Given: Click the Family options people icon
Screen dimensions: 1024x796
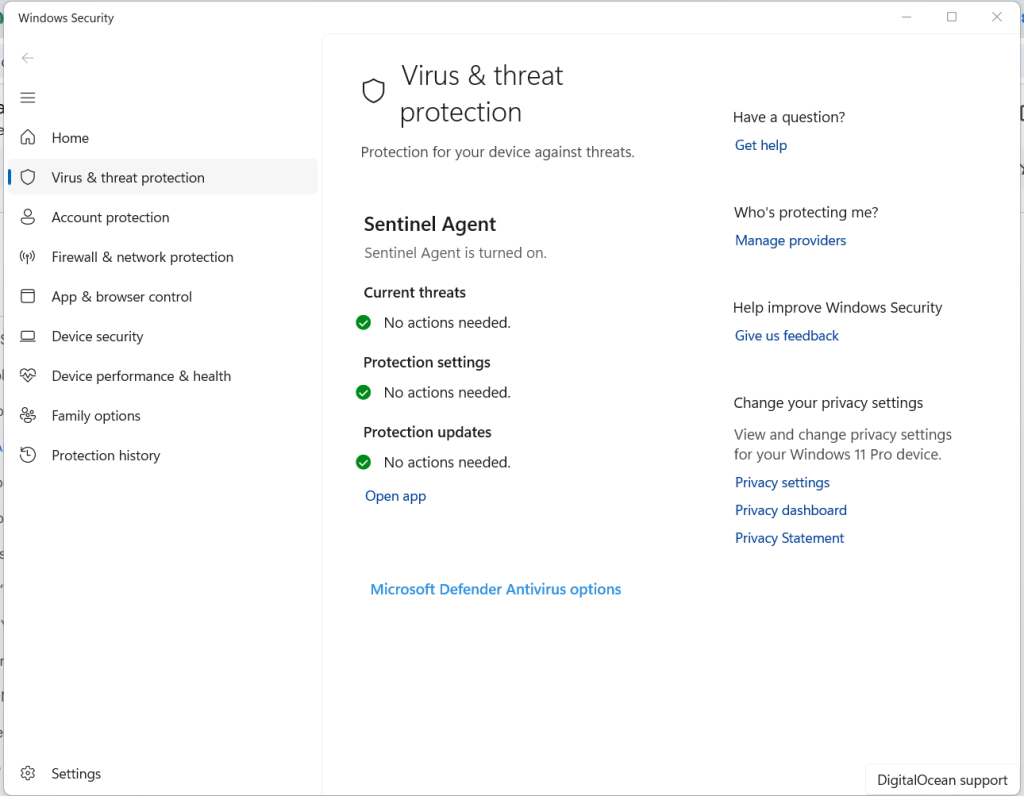Looking at the screenshot, I should point(27,415).
